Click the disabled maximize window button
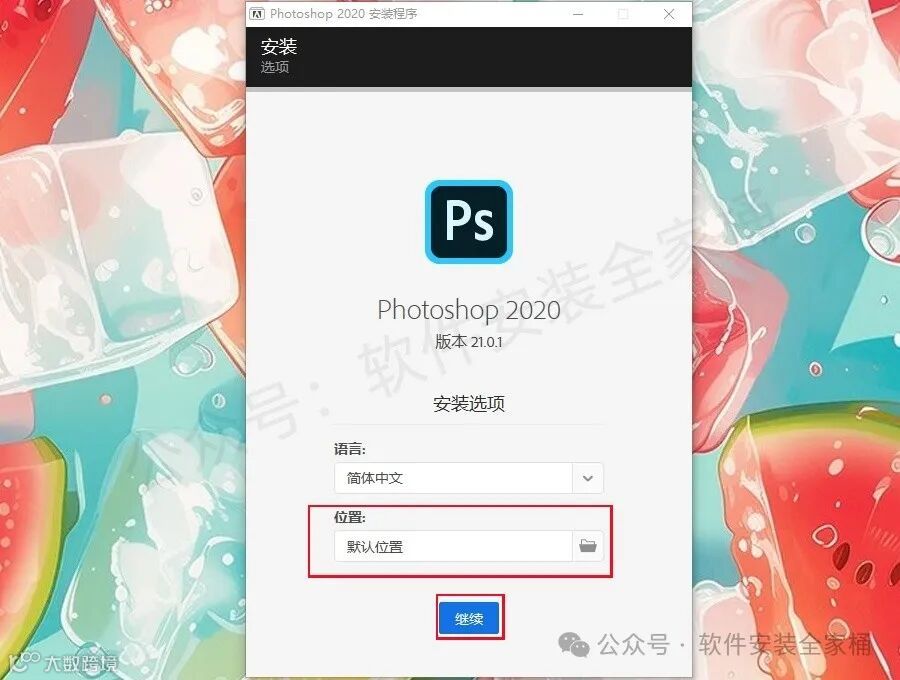This screenshot has width=900, height=680. click(623, 14)
